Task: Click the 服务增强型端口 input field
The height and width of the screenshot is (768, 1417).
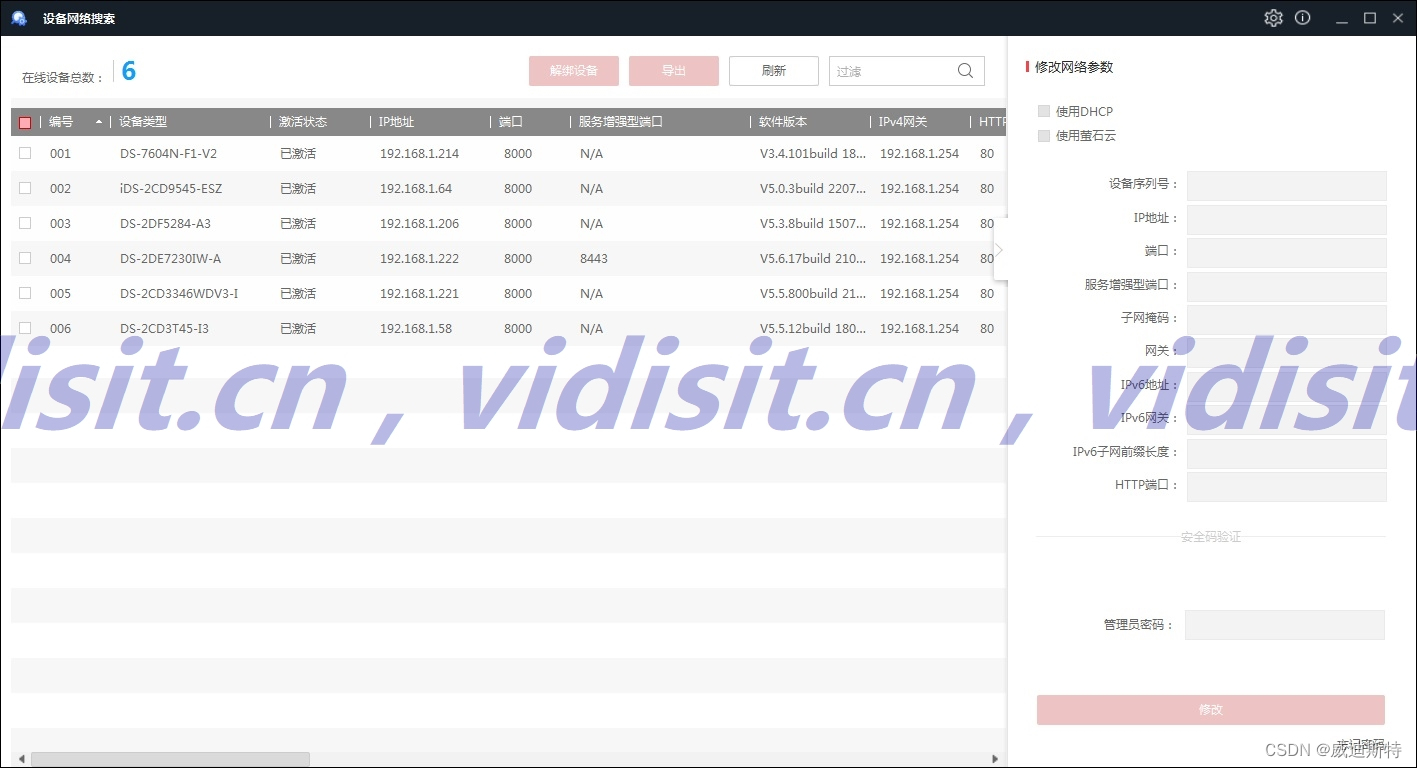Action: point(1287,286)
